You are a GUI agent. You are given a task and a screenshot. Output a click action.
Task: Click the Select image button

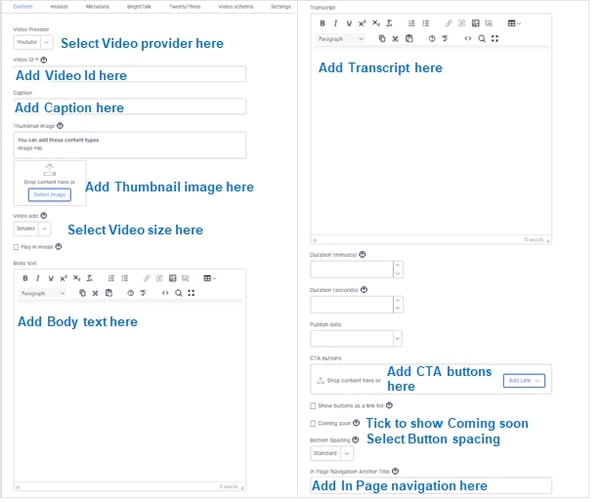[x=50, y=194]
